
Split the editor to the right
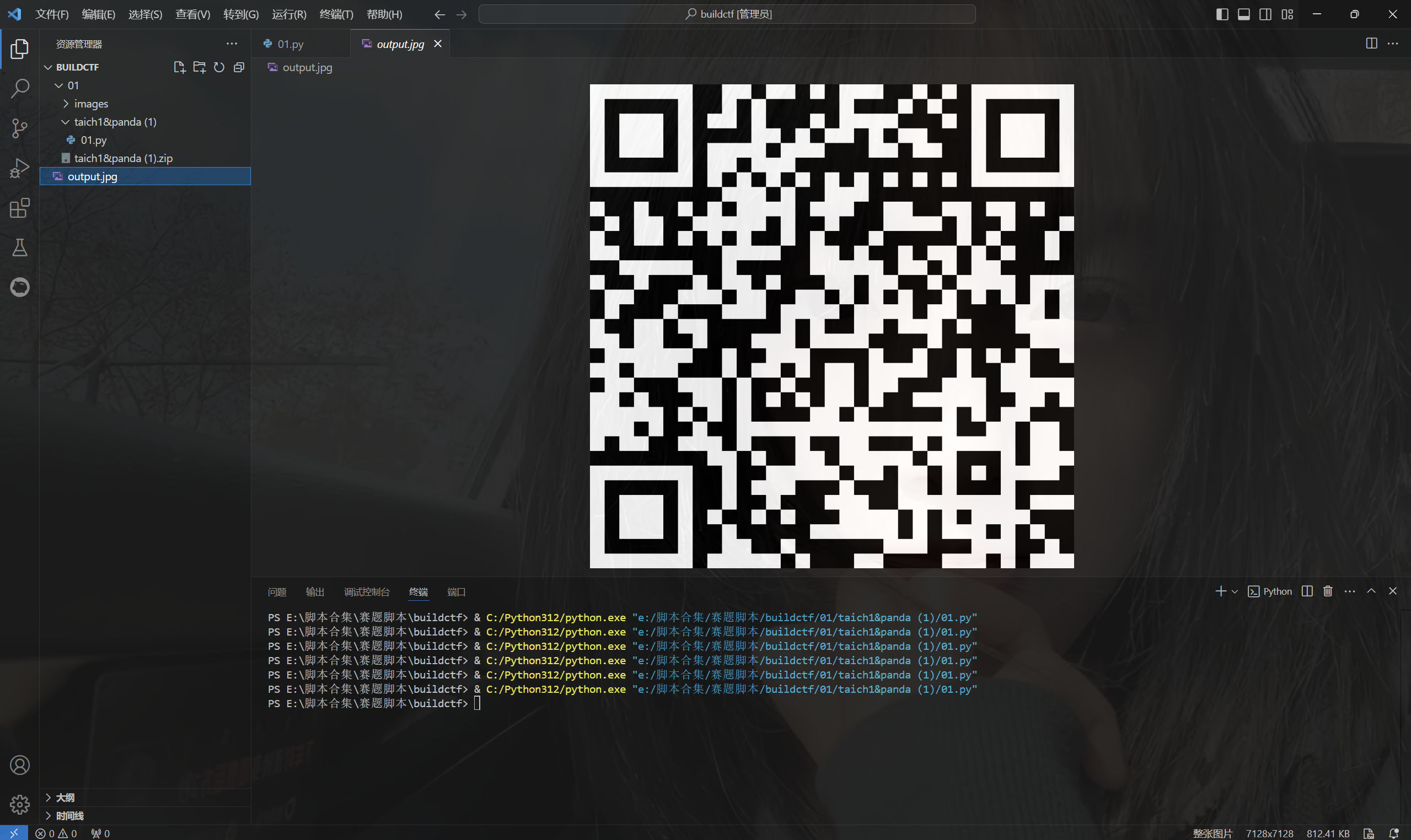(x=1371, y=44)
